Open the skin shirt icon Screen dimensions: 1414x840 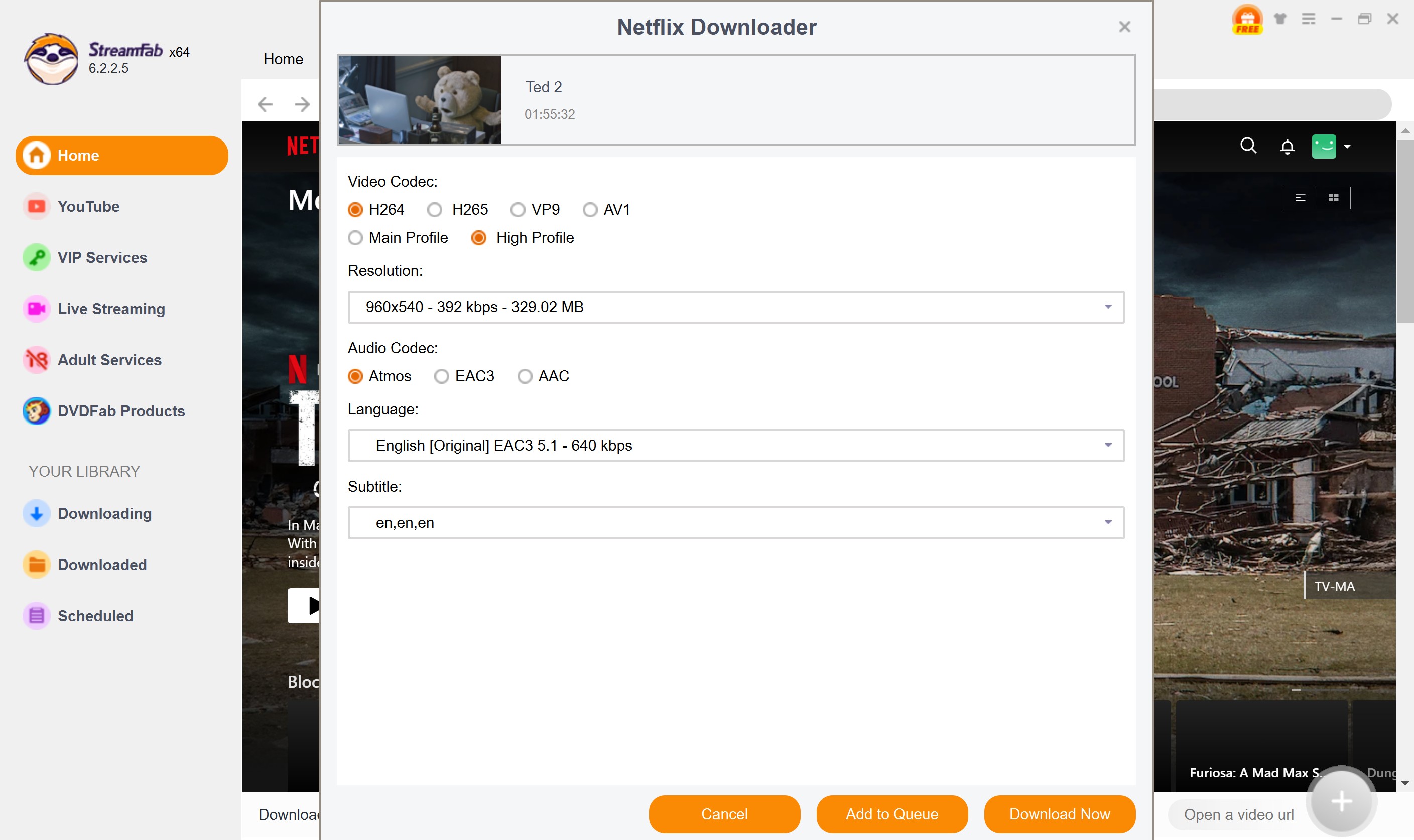tap(1280, 19)
